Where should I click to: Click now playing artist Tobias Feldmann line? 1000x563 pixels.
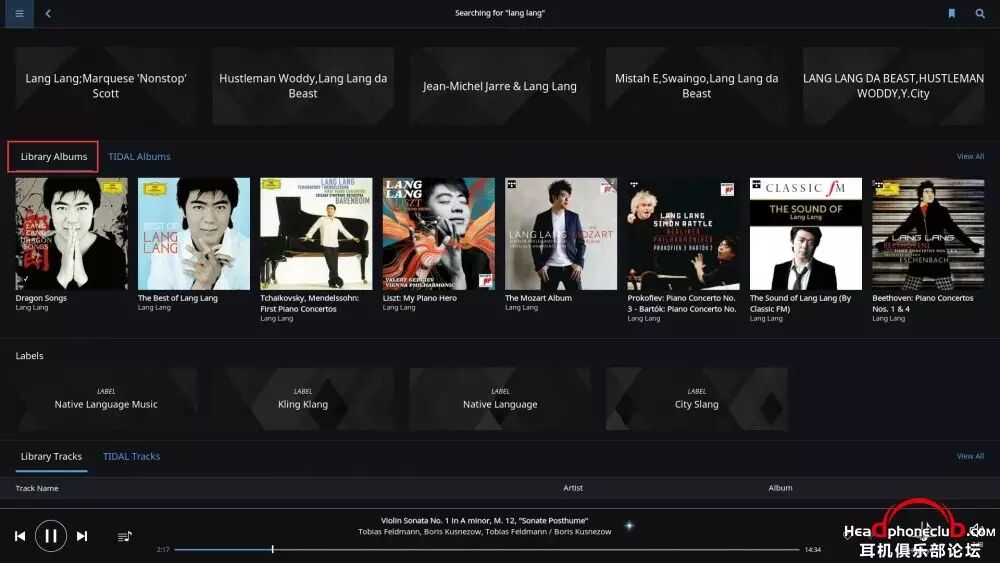[x=484, y=531]
